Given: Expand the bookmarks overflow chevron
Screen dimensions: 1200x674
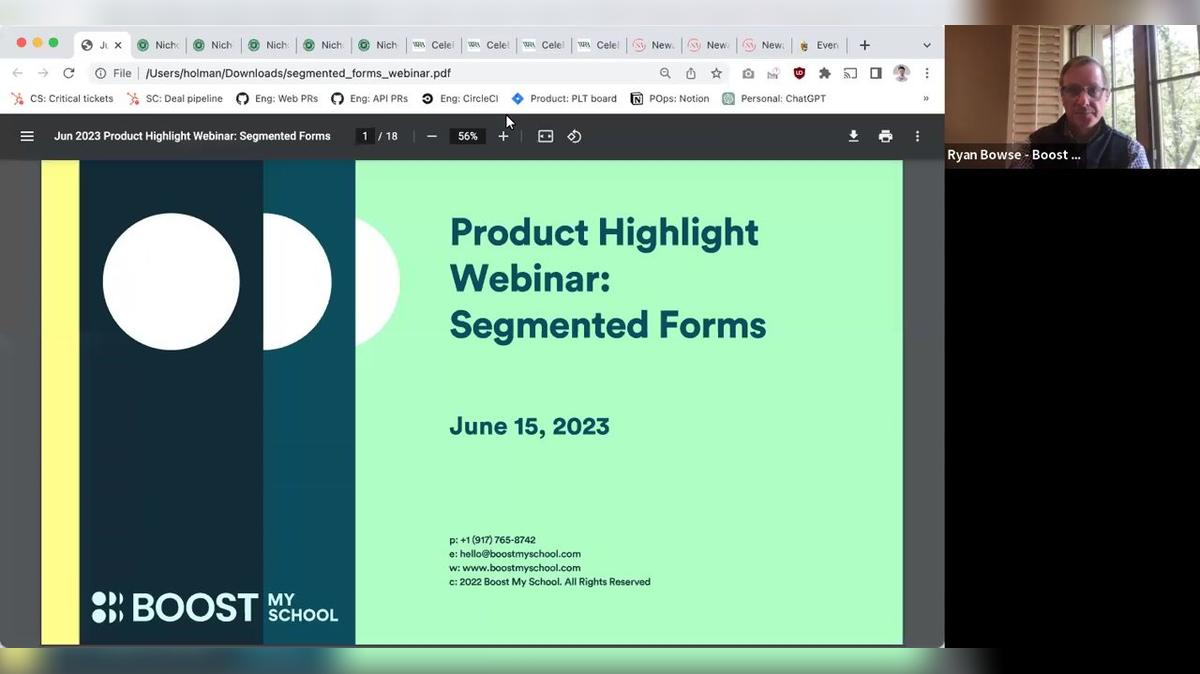Looking at the screenshot, I should (925, 98).
